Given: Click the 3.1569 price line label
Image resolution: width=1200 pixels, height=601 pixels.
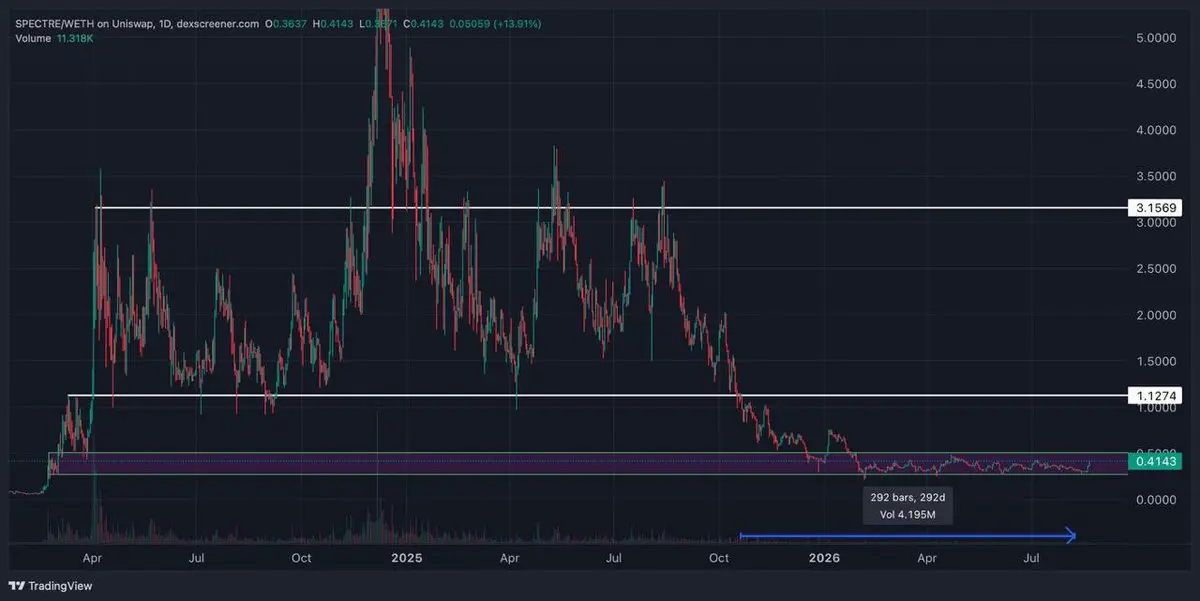Looking at the screenshot, I should tap(1154, 208).
